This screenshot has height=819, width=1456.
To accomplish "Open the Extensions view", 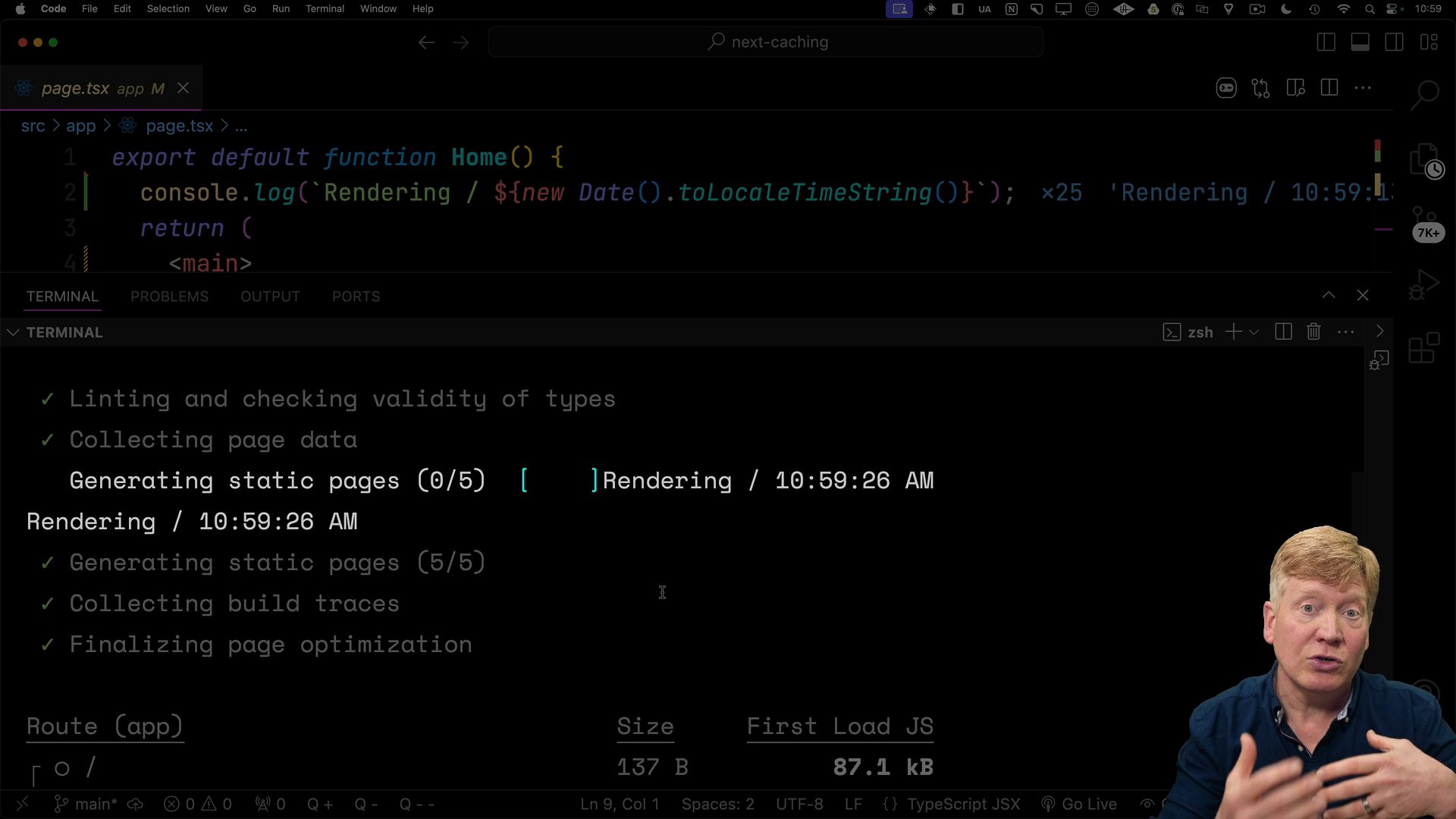I will [1423, 348].
